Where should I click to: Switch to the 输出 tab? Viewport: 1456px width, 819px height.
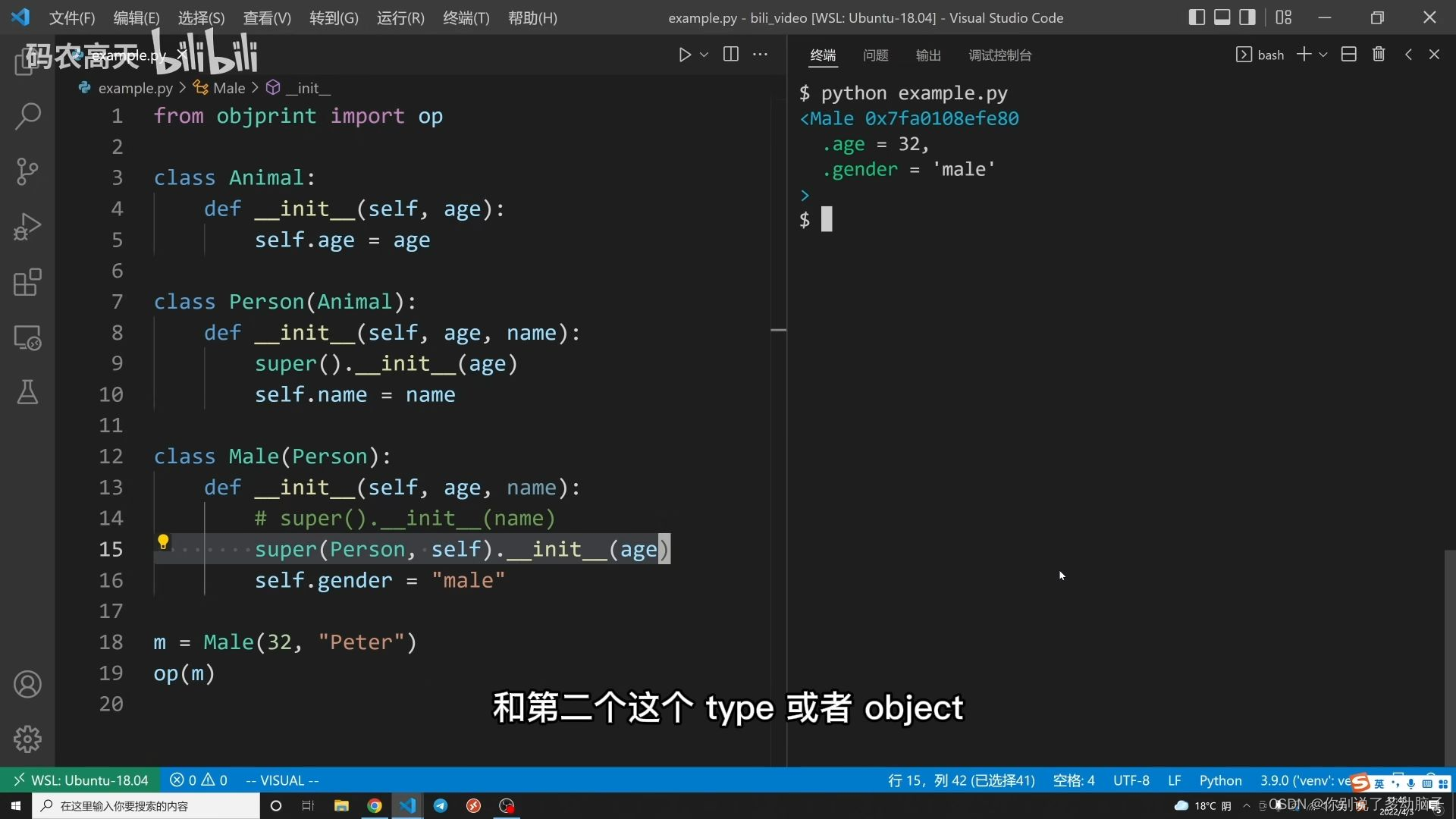tap(928, 55)
